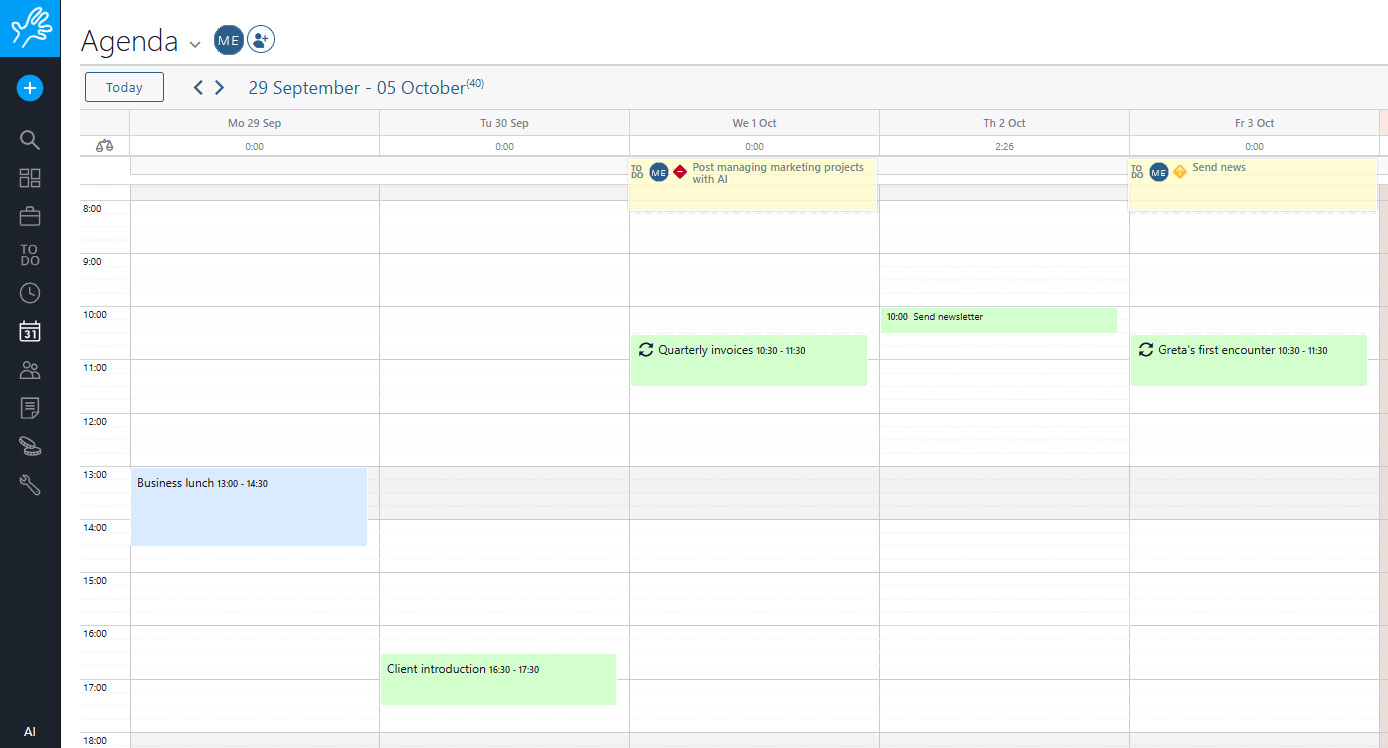Toggle the ME user filter avatar
This screenshot has width=1388, height=748.
pos(228,40)
